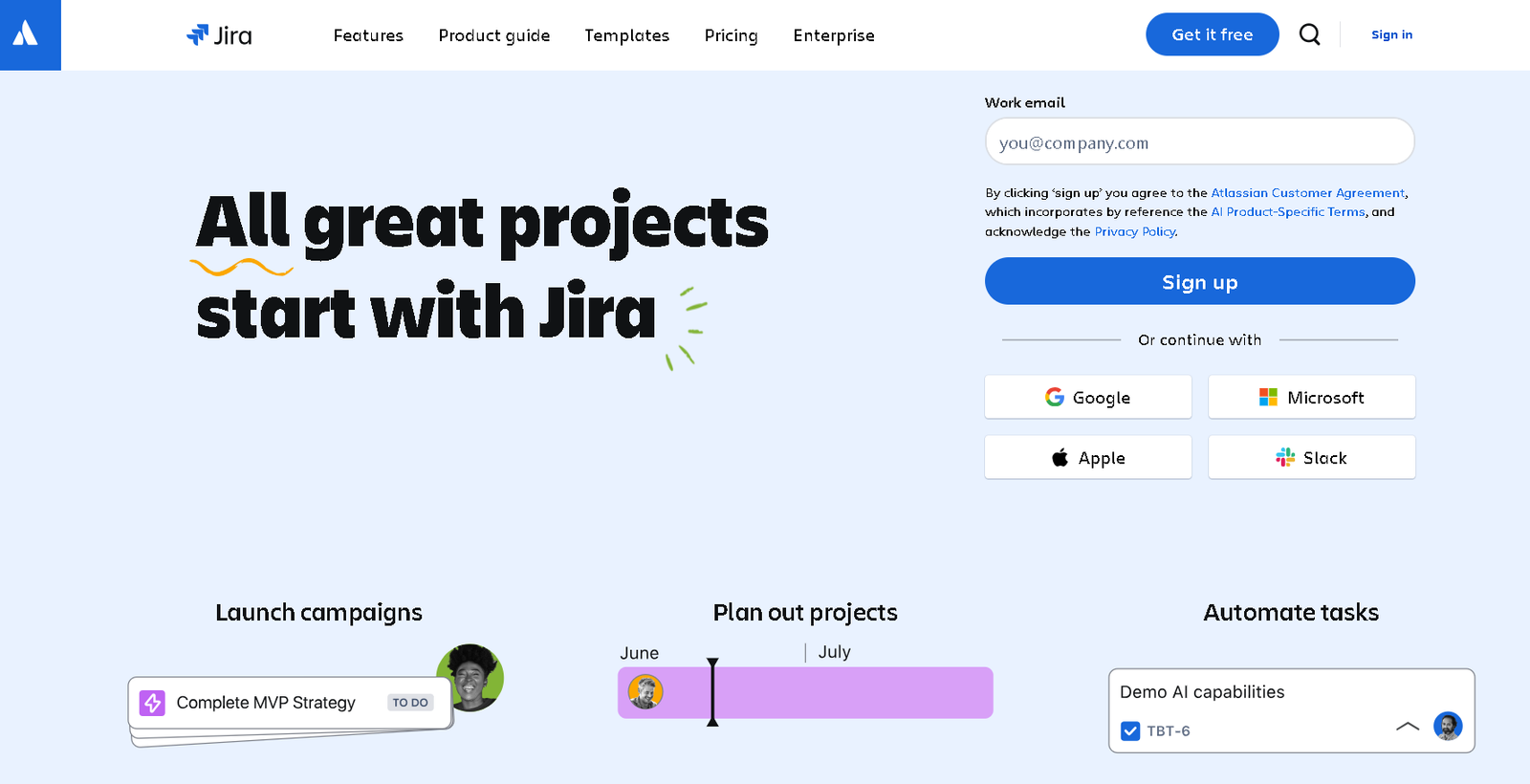Click the June label on timeline
The image size is (1530, 784).
[639, 653]
